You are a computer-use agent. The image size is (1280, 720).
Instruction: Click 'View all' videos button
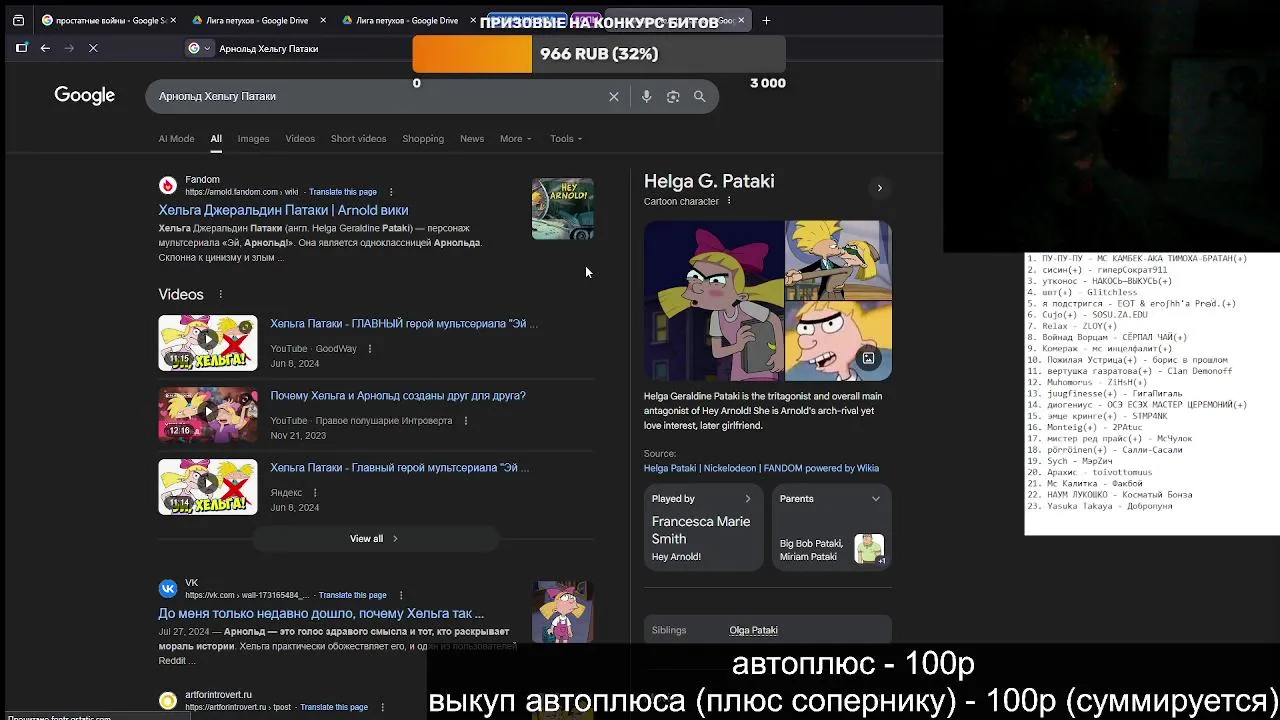[374, 539]
